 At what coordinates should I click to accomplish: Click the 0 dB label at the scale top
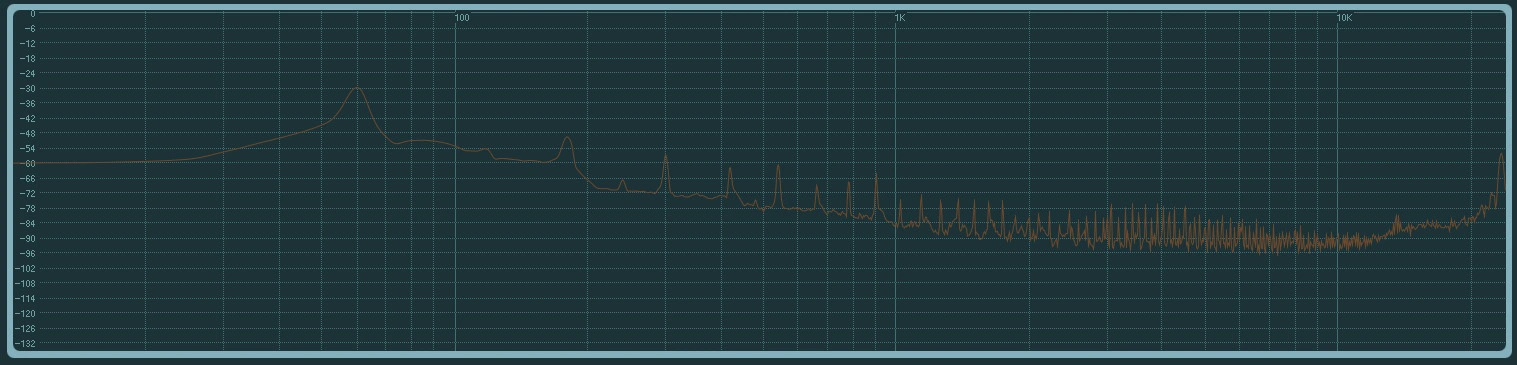point(32,14)
